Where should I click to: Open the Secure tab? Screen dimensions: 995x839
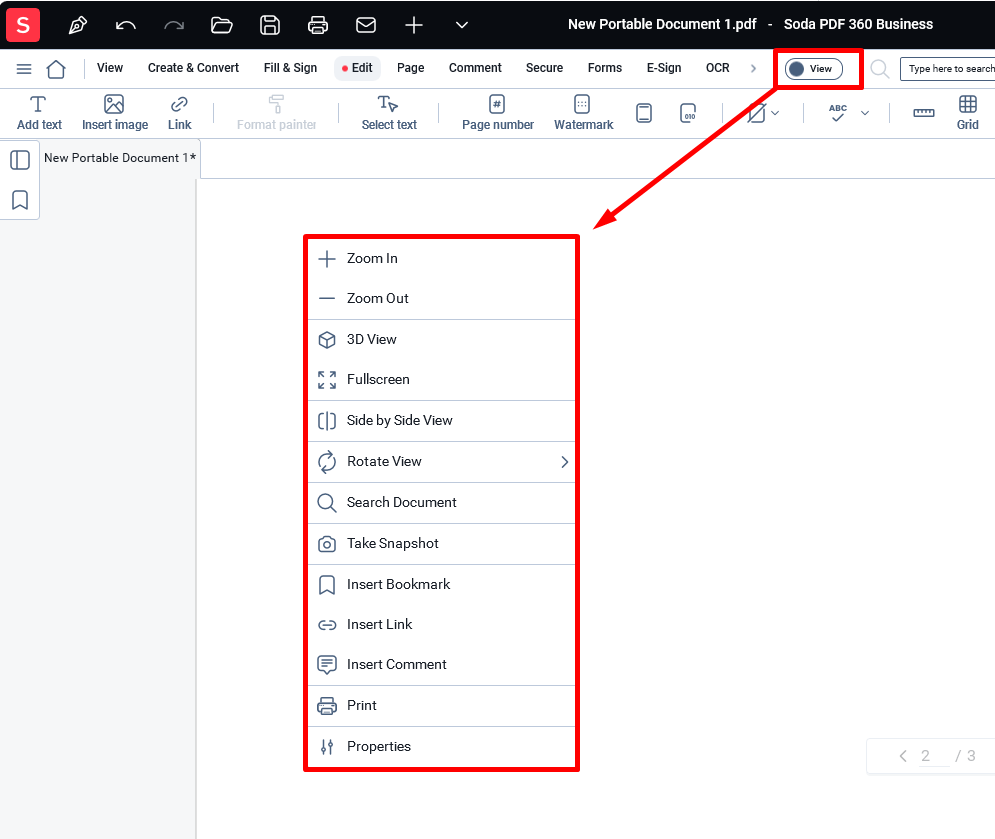(x=544, y=68)
